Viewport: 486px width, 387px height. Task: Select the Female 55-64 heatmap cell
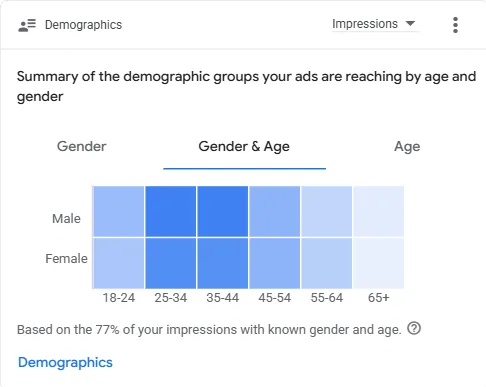tap(327, 263)
